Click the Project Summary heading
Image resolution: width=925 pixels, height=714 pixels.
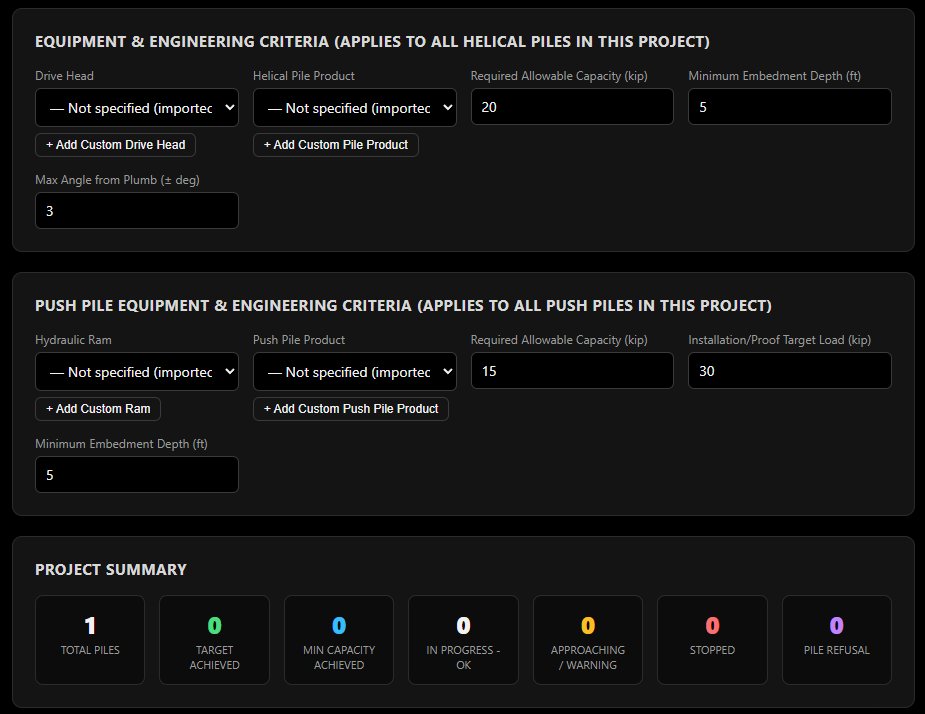pos(111,569)
